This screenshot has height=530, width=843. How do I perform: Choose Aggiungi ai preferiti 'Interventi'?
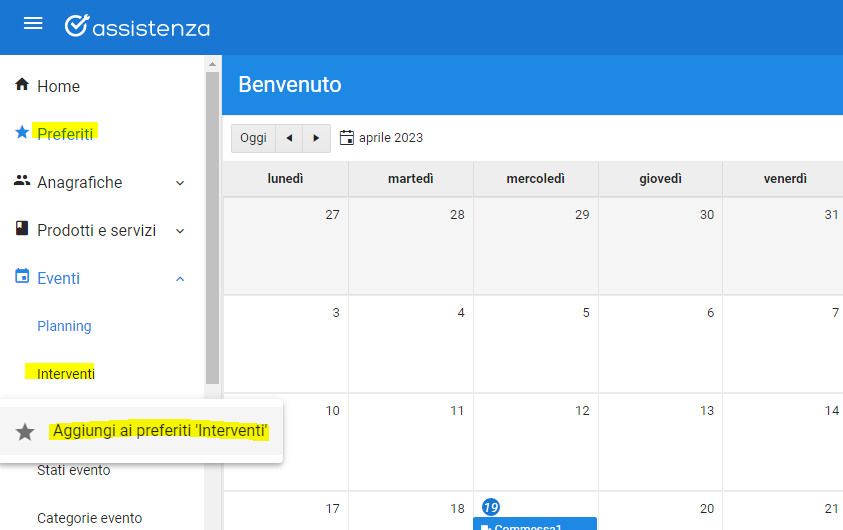point(160,431)
